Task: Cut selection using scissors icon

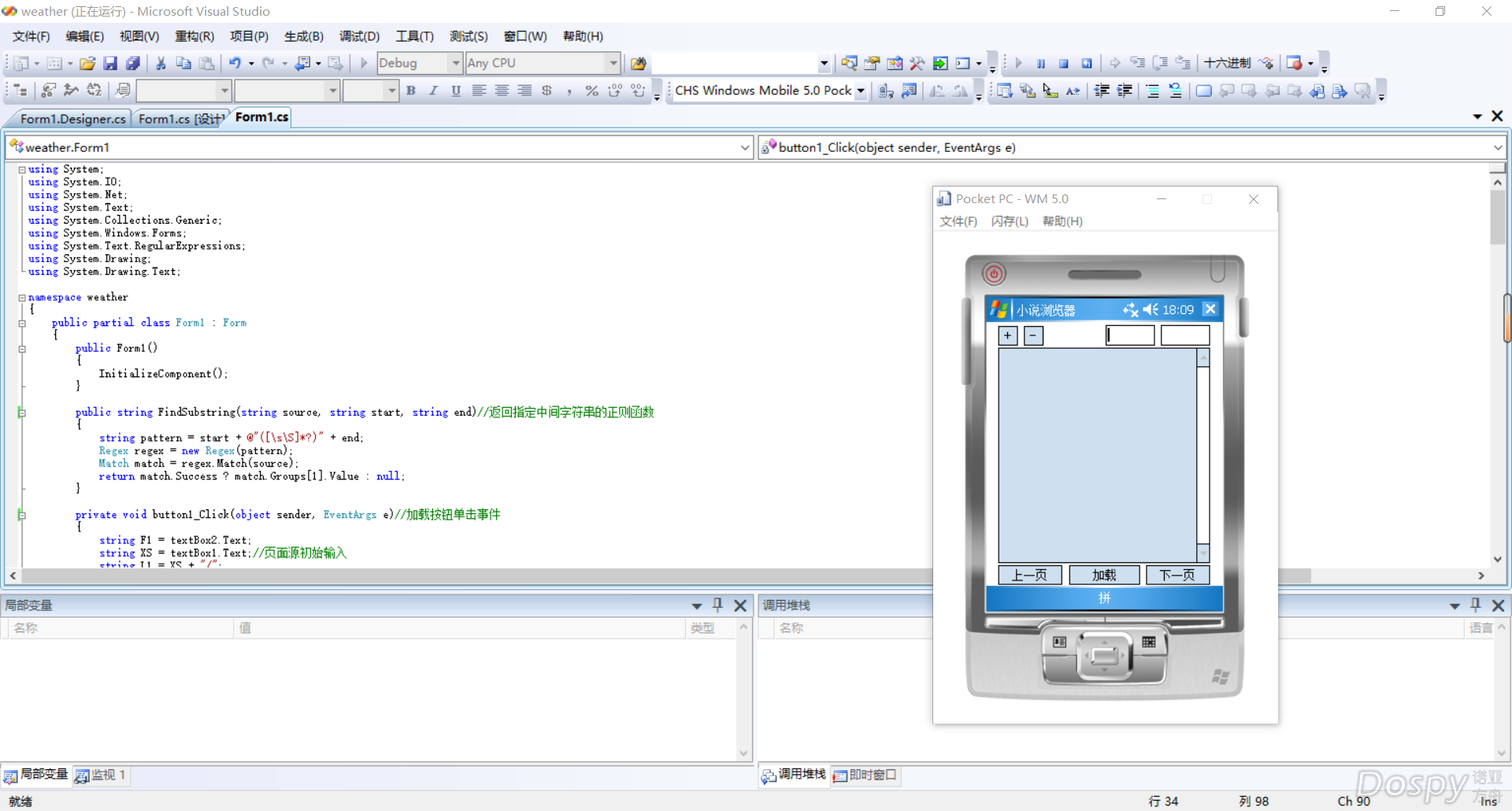Action: [161, 63]
